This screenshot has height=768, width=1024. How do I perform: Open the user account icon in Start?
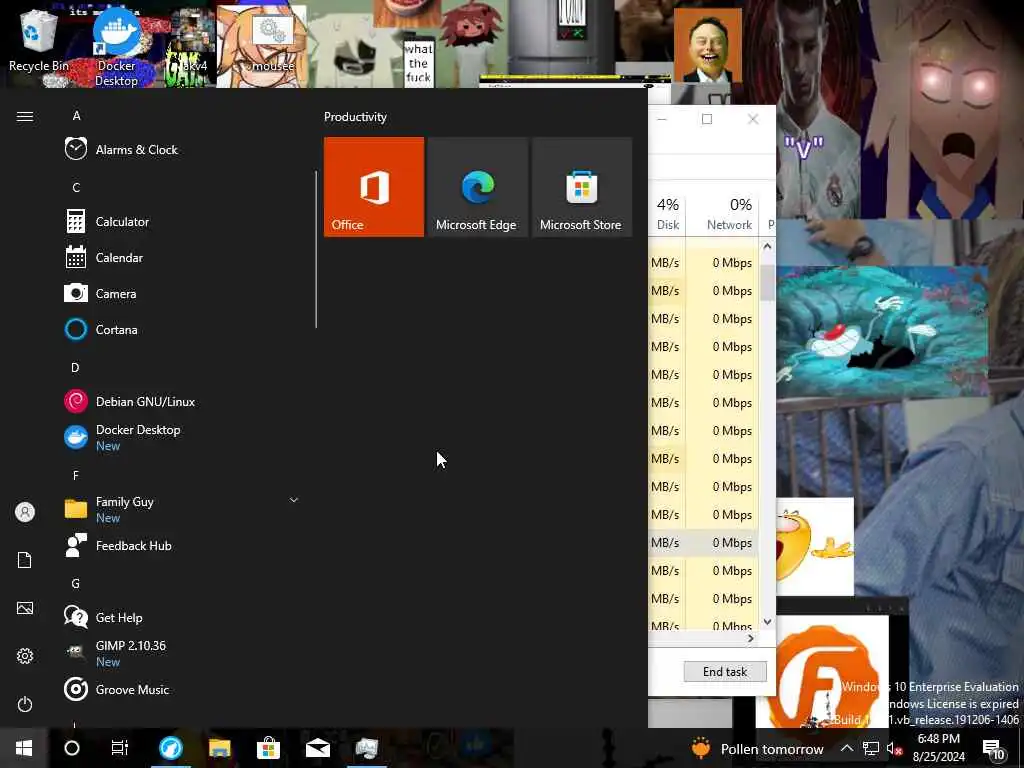[x=25, y=512]
